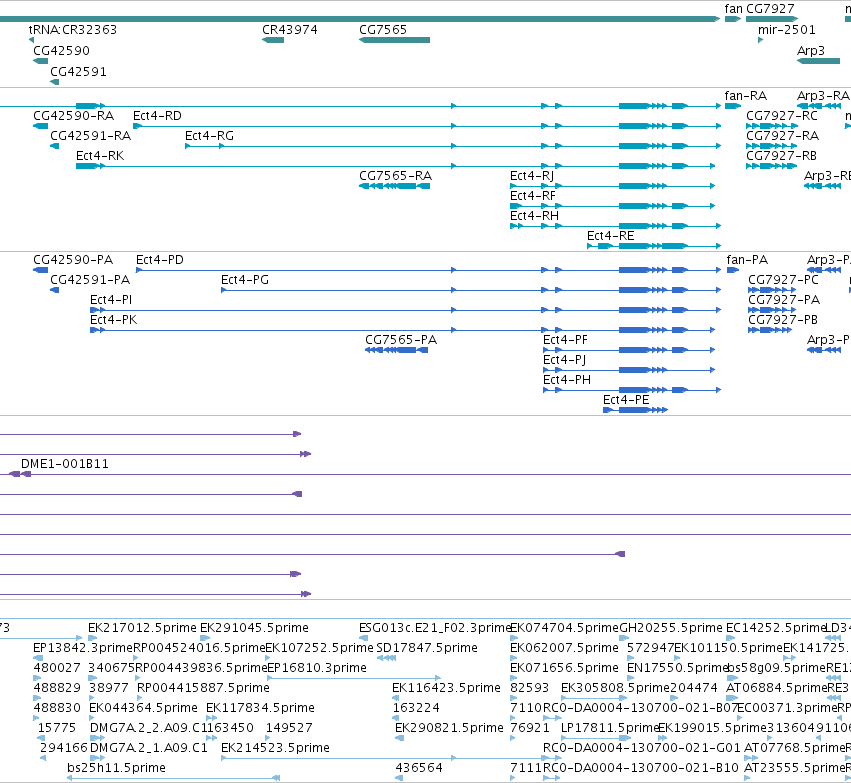Screen dimensions: 851x783
Task: Select protein Ect4-PE label
Action: tap(626, 400)
